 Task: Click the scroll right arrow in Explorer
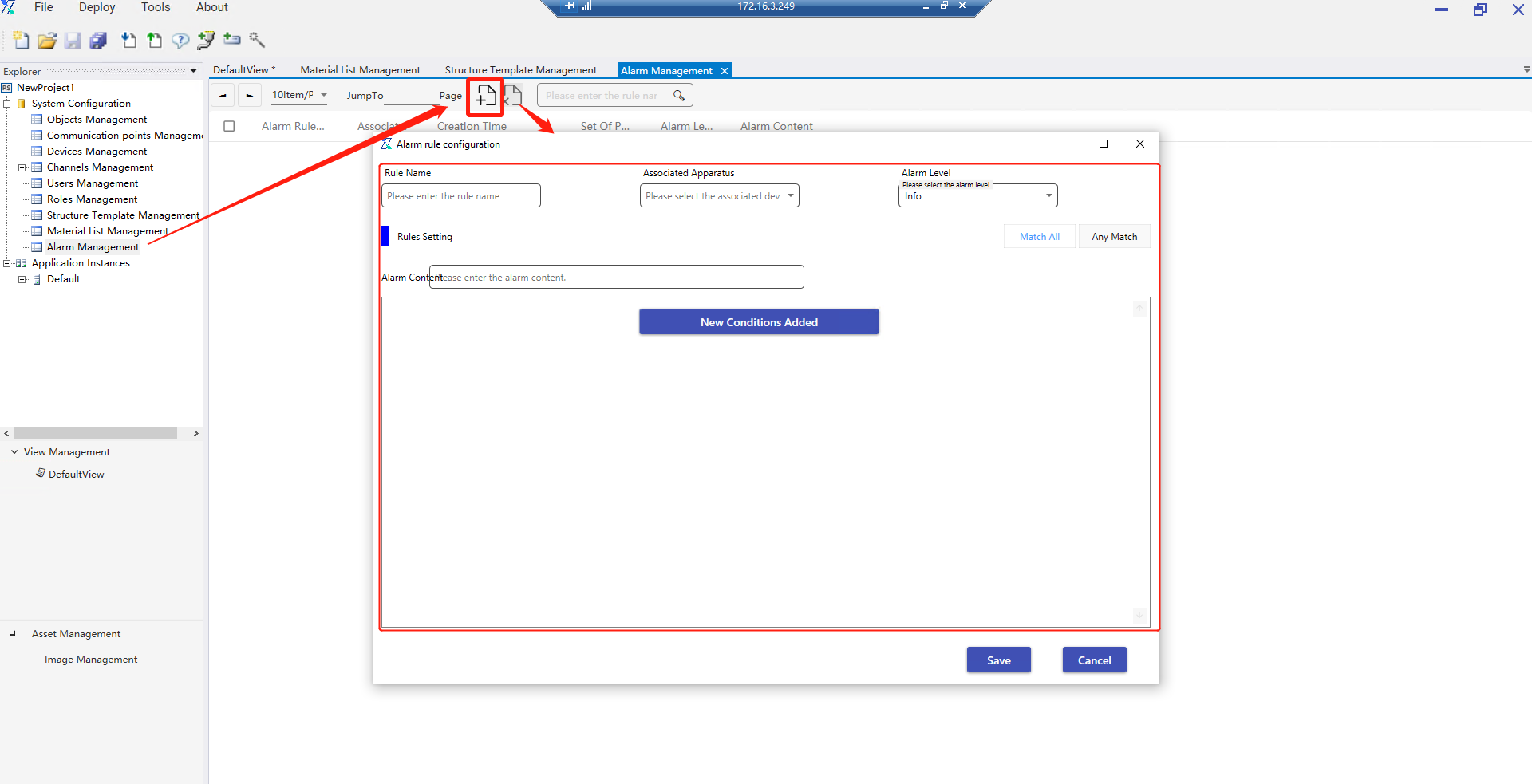[x=195, y=434]
